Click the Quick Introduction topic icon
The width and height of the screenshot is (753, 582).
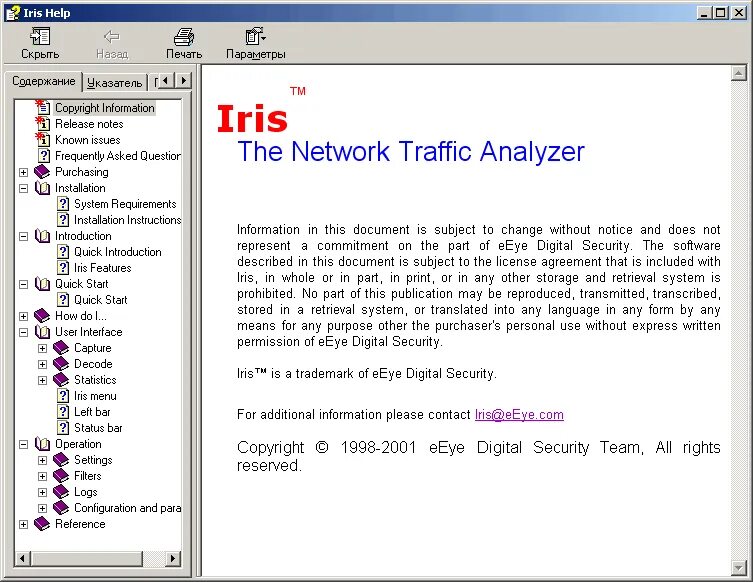(63, 252)
